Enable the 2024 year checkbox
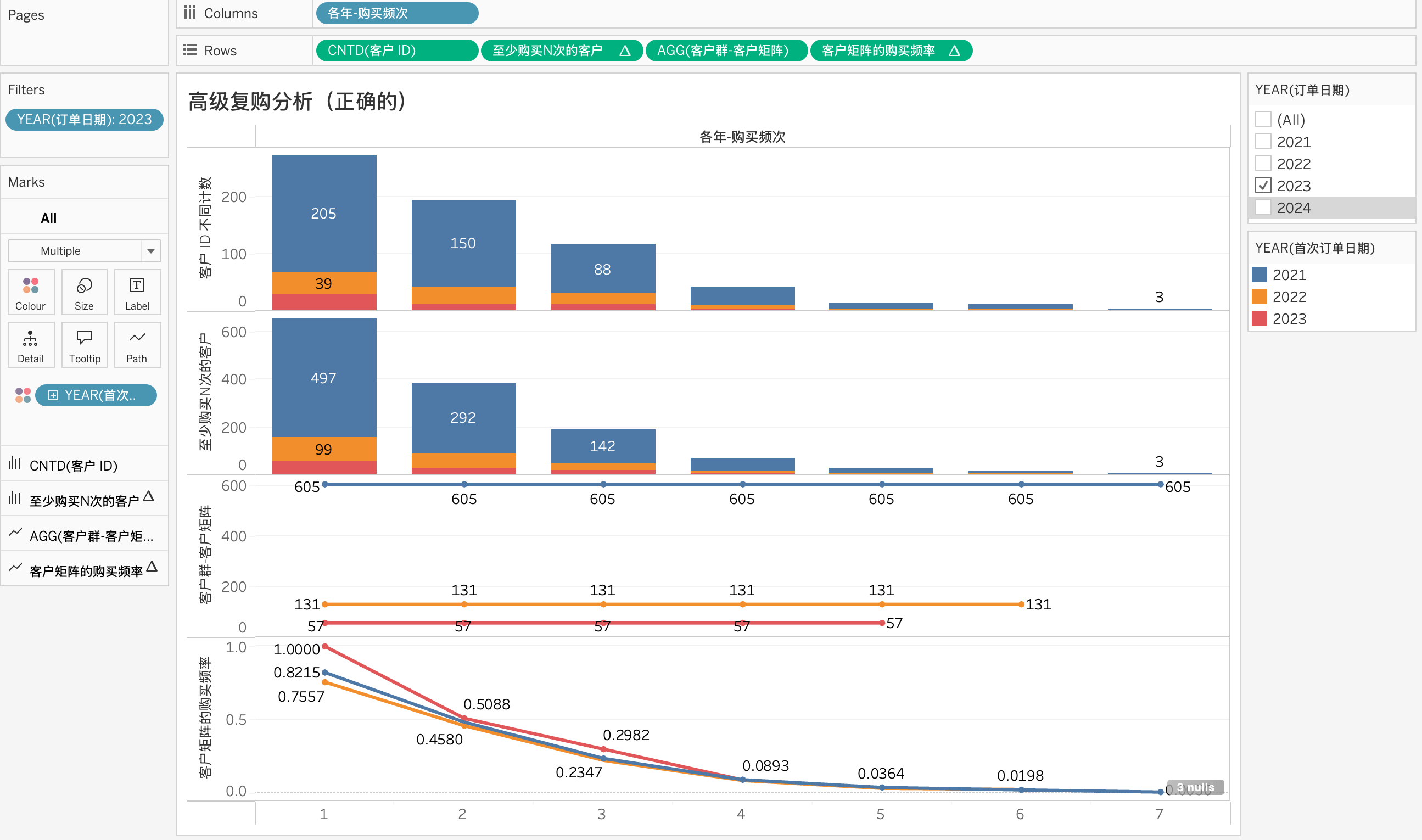The image size is (1422, 840). 1263,208
